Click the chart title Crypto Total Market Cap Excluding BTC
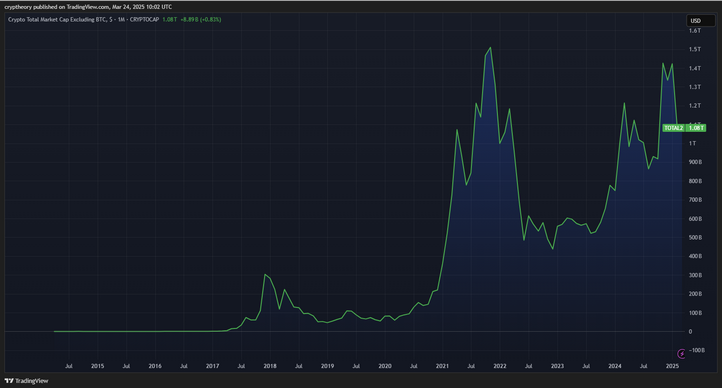The width and height of the screenshot is (722, 388). (x=58, y=20)
